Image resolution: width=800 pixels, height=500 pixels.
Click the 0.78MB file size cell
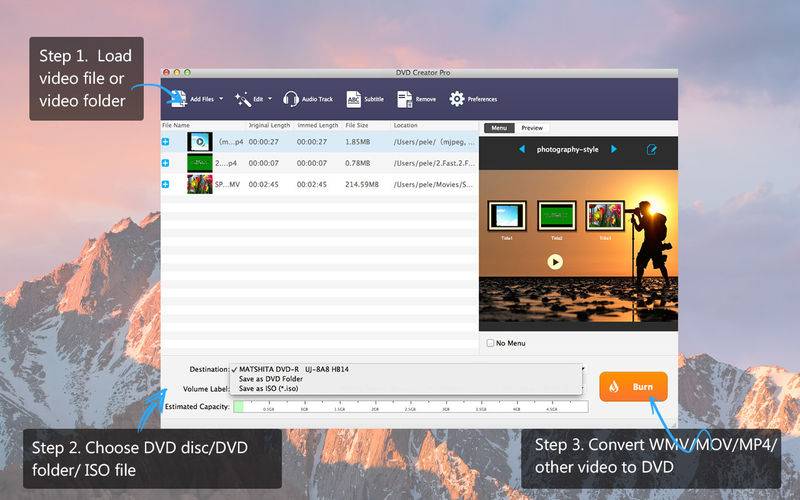tap(357, 163)
